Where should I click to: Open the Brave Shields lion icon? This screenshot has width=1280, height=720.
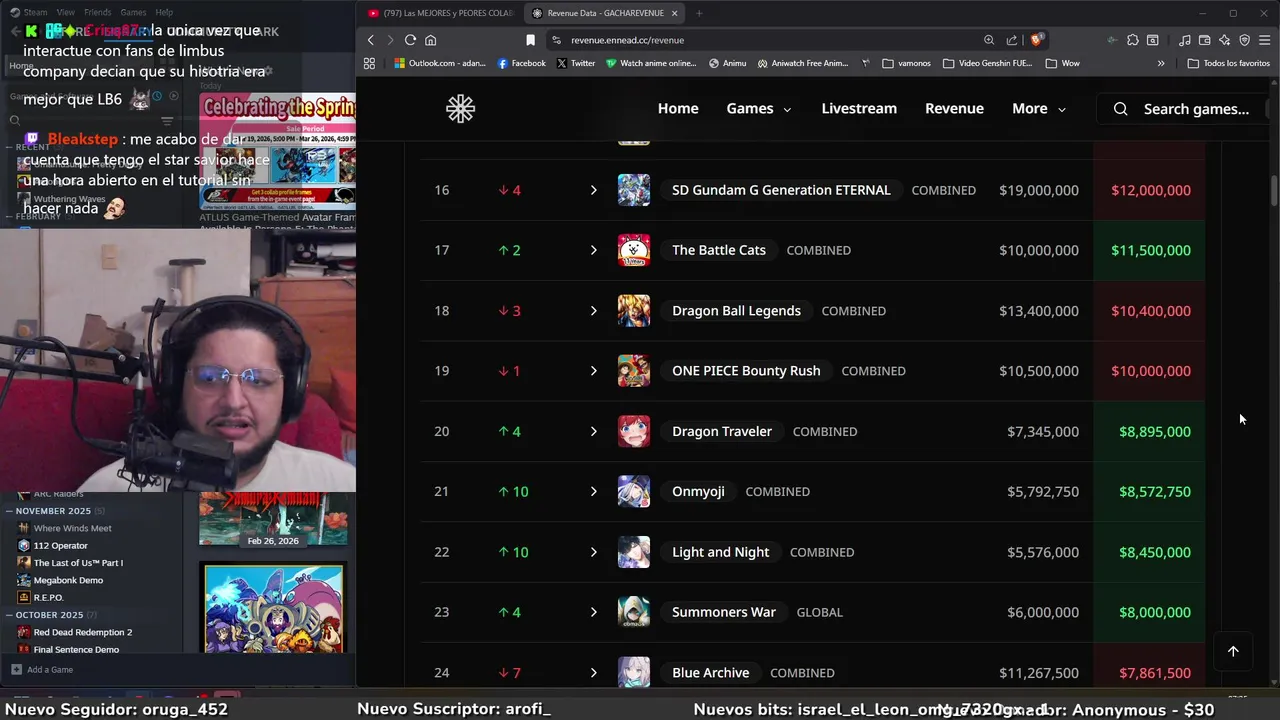pos(1037,40)
